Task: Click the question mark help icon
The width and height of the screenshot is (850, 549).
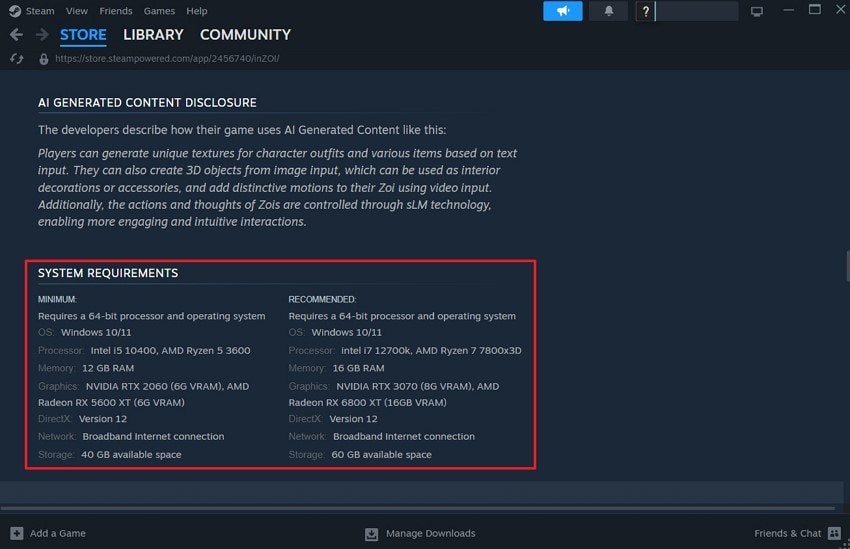Action: click(645, 11)
